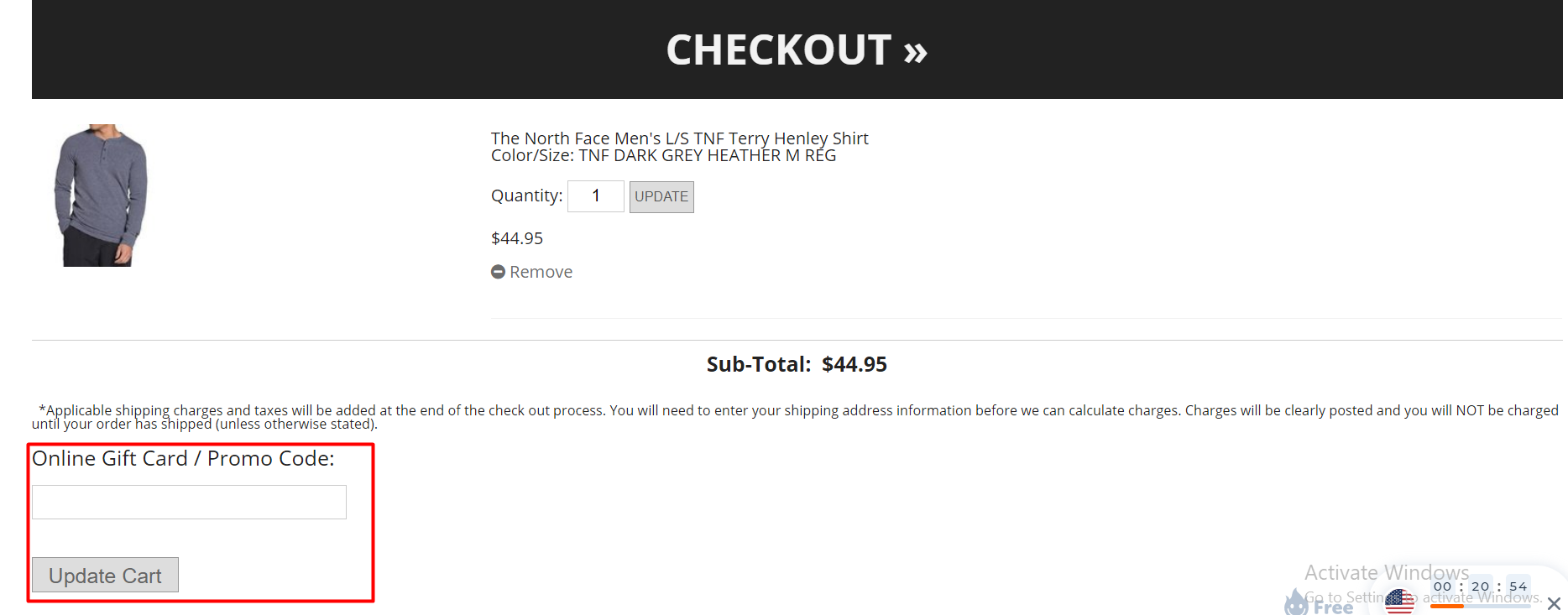Click the Quantity: label
1568x615 pixels.
point(526,195)
